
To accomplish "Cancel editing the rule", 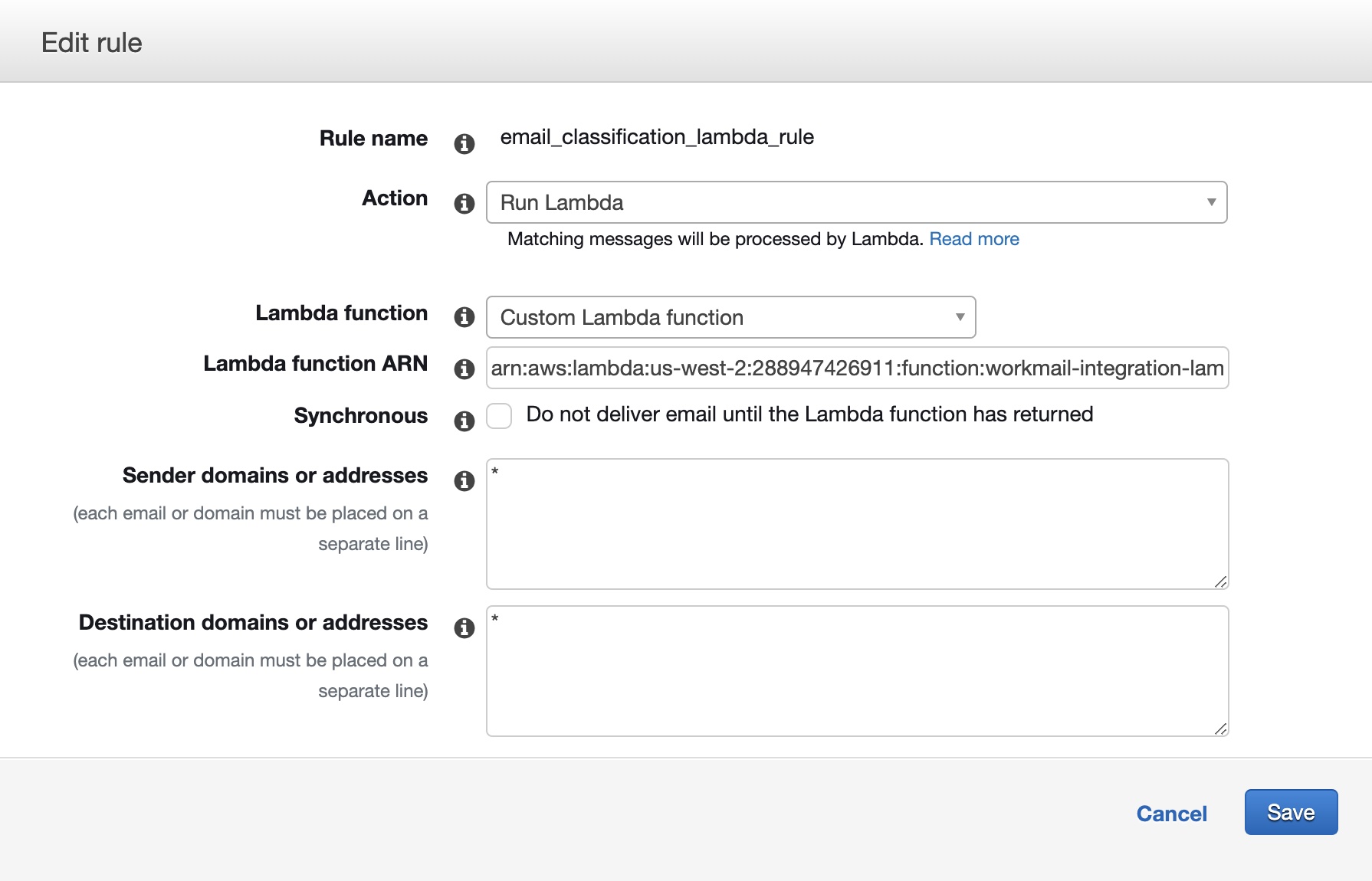I will [1171, 814].
